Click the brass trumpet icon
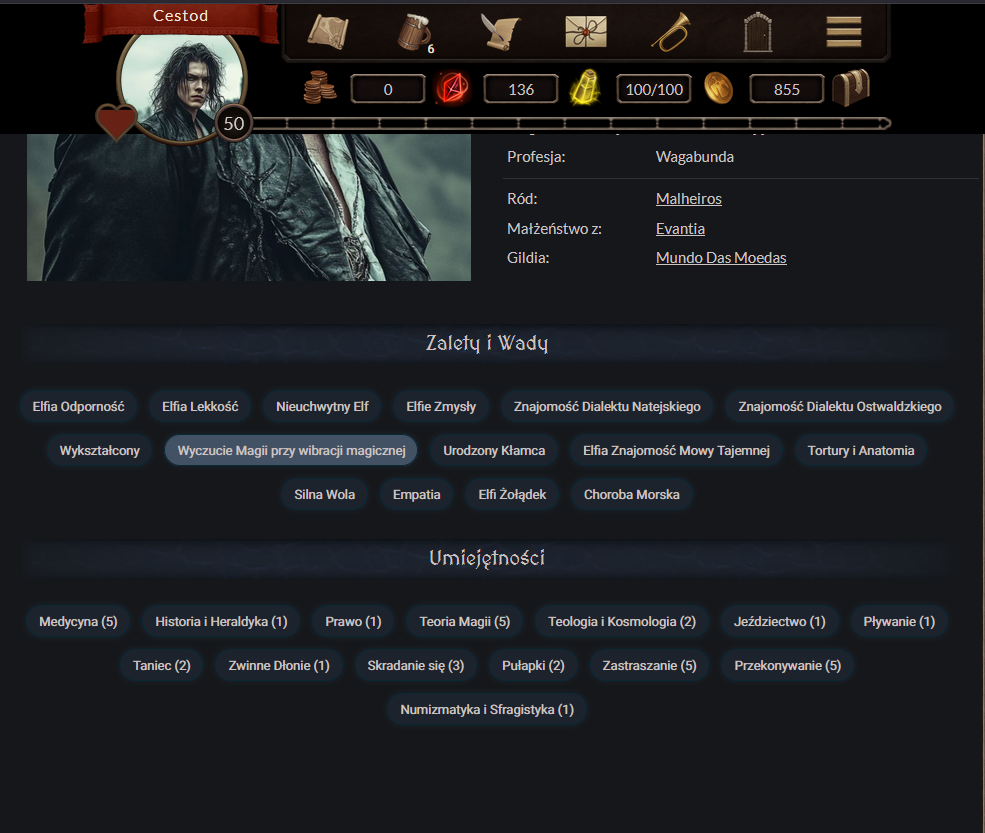Screen dimensions: 985x833 671,32
